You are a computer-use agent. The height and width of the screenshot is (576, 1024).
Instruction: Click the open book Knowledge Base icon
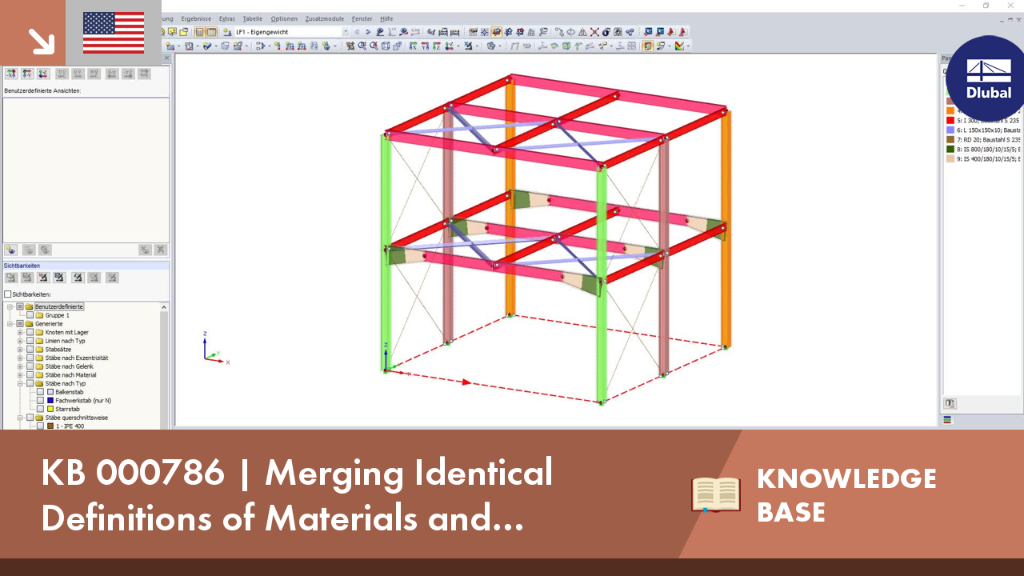pos(716,494)
